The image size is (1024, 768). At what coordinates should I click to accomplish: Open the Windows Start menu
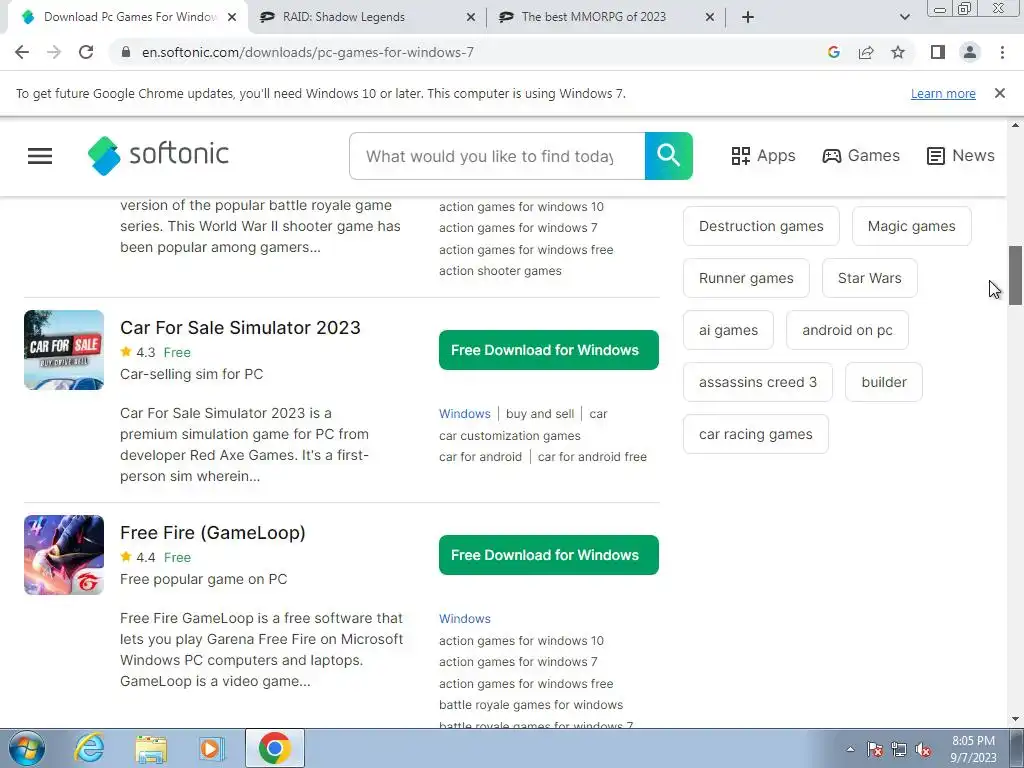[26, 748]
